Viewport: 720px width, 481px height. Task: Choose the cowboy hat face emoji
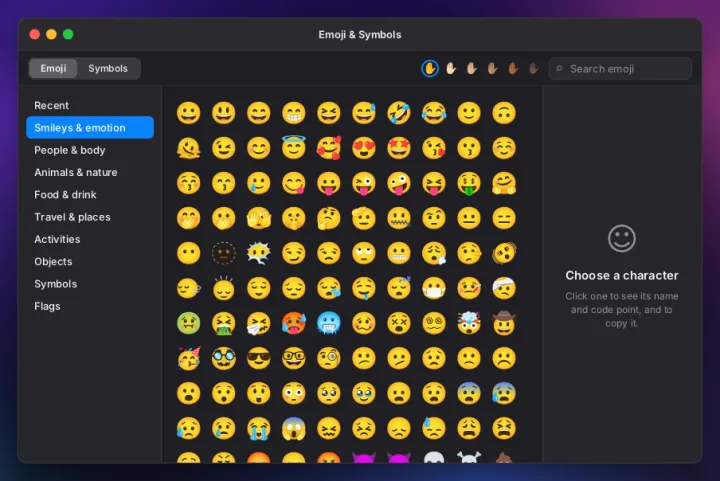[504, 323]
